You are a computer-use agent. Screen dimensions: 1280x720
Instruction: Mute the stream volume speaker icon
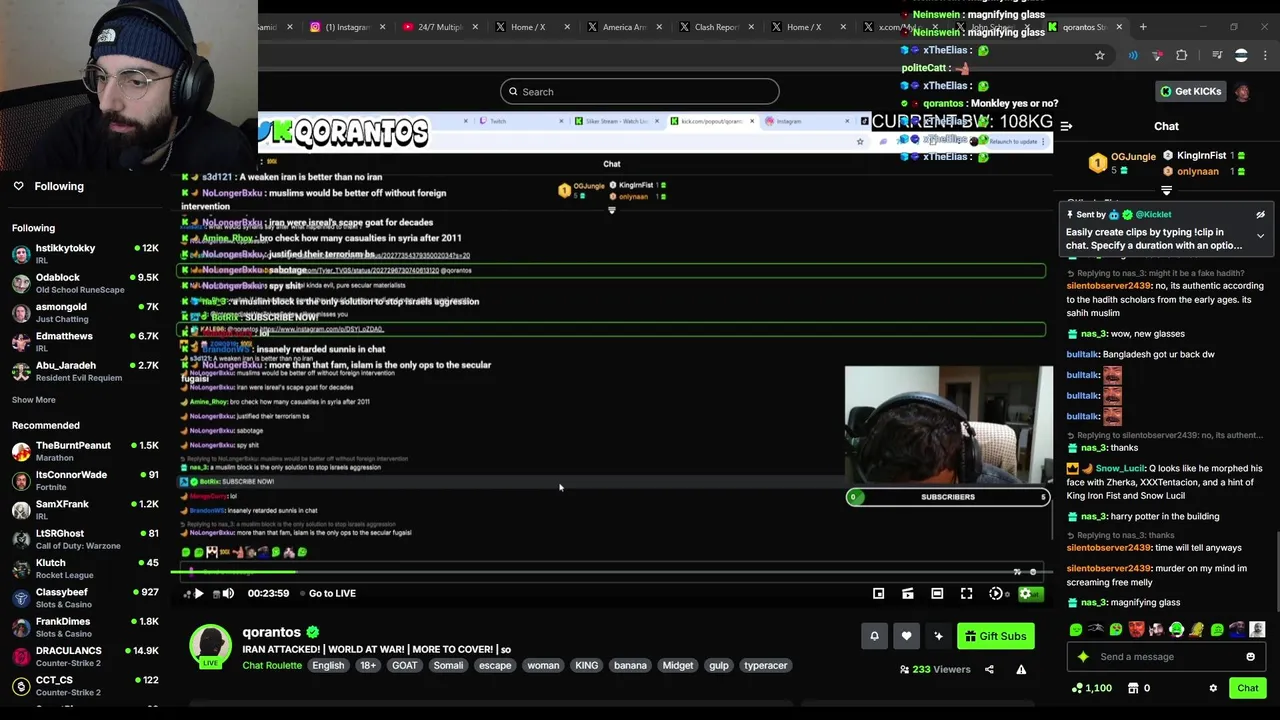pos(228,593)
